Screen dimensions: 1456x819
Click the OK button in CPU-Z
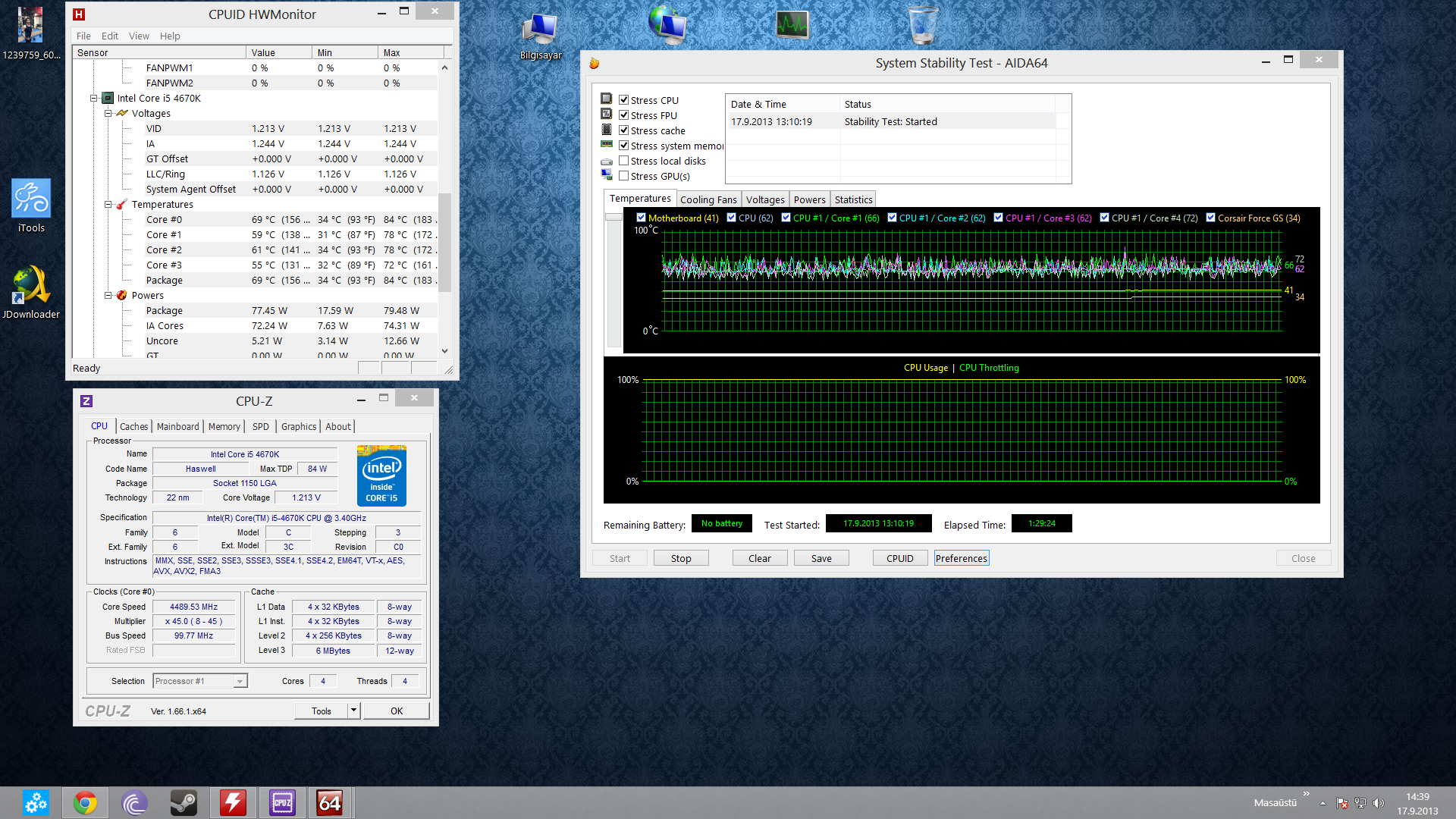coord(397,711)
